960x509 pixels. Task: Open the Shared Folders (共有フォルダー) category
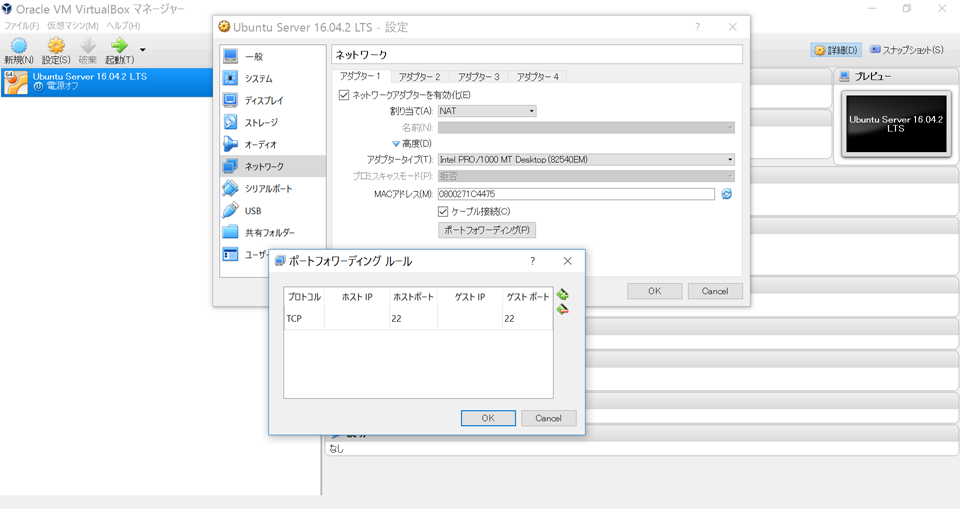click(272, 233)
